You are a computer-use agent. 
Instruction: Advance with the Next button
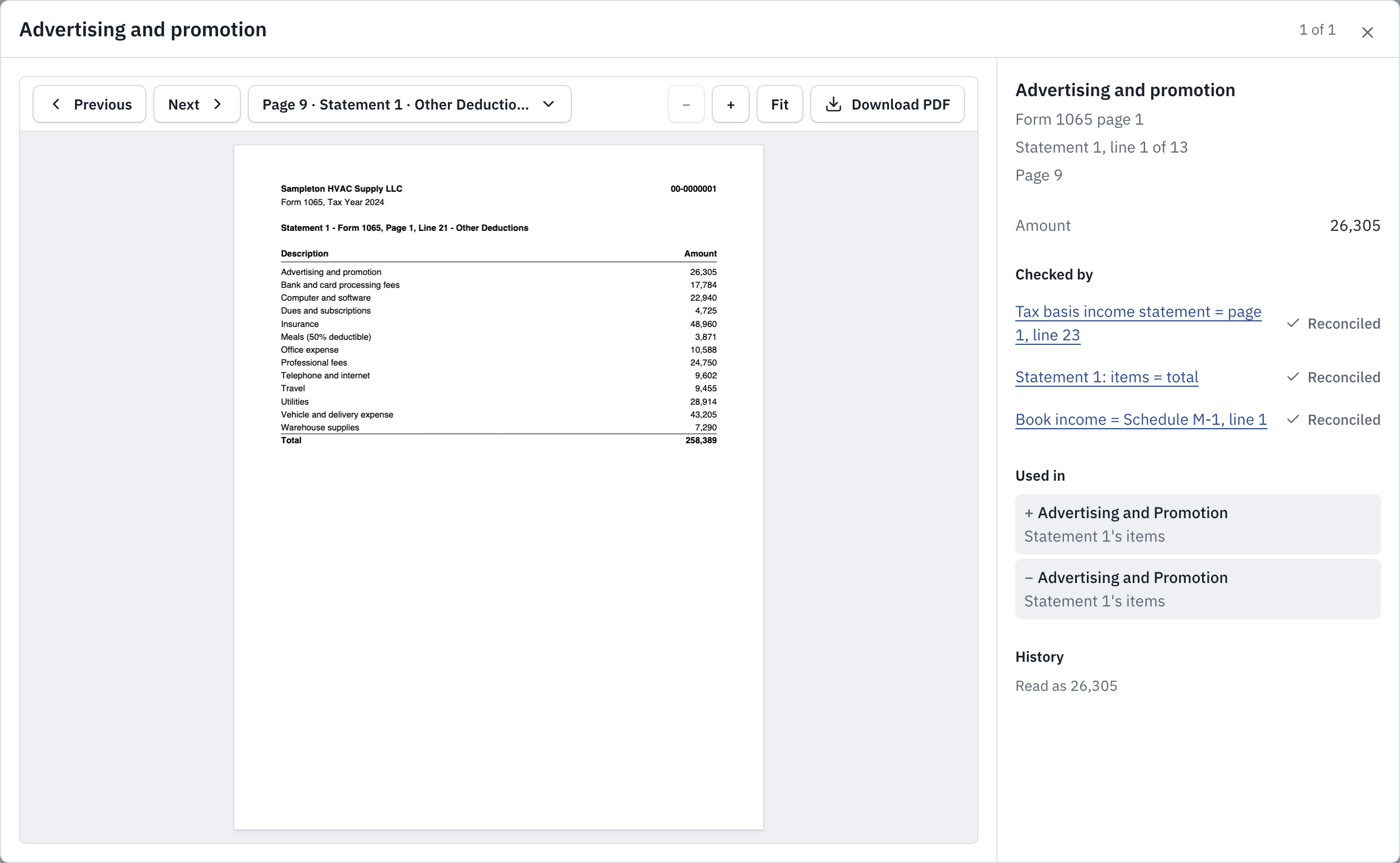(x=196, y=105)
